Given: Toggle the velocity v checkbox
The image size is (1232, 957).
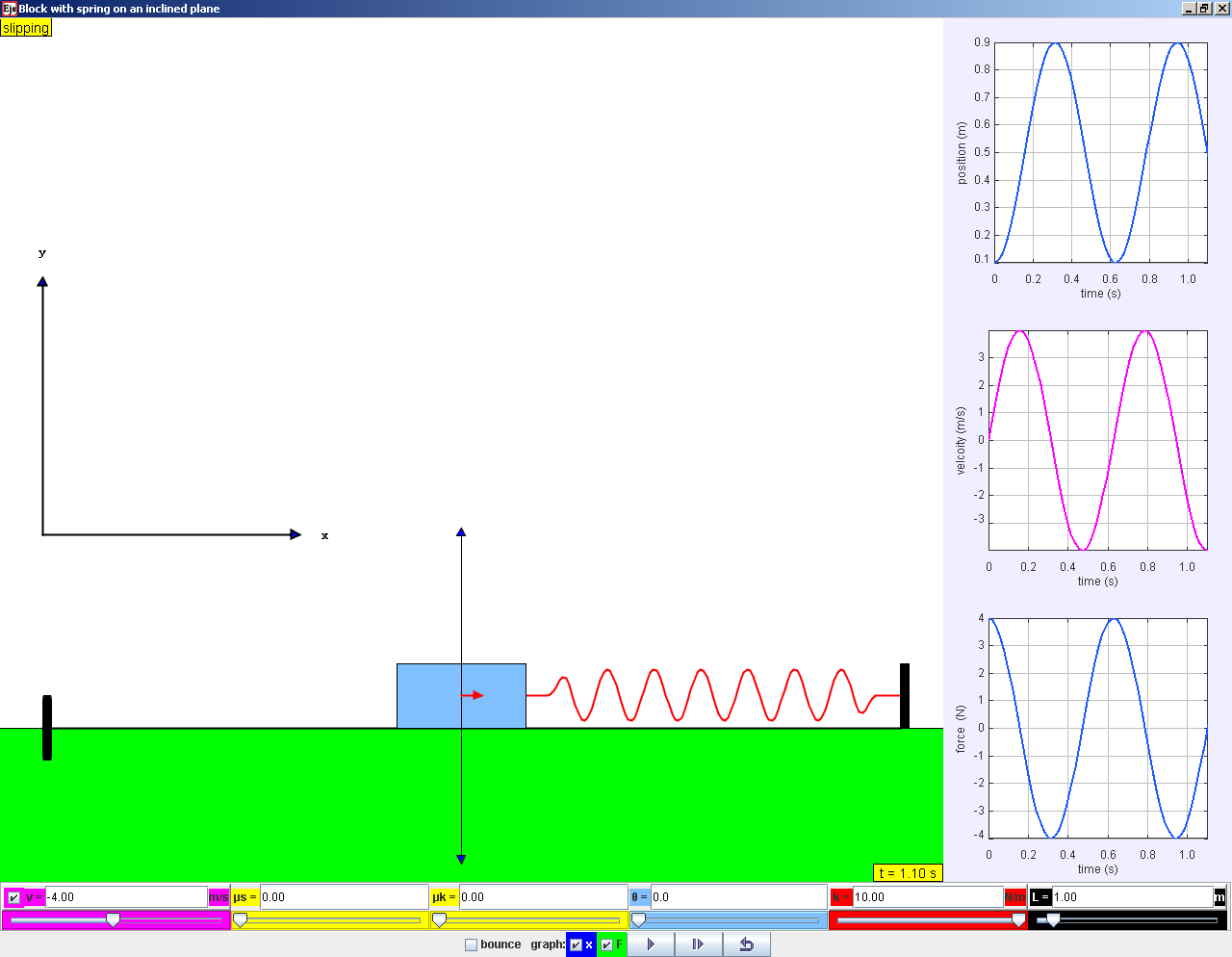Looking at the screenshot, I should pos(13,897).
